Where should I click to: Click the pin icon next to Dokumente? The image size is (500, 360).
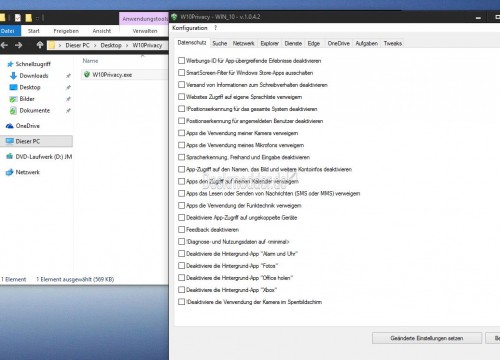(68, 111)
